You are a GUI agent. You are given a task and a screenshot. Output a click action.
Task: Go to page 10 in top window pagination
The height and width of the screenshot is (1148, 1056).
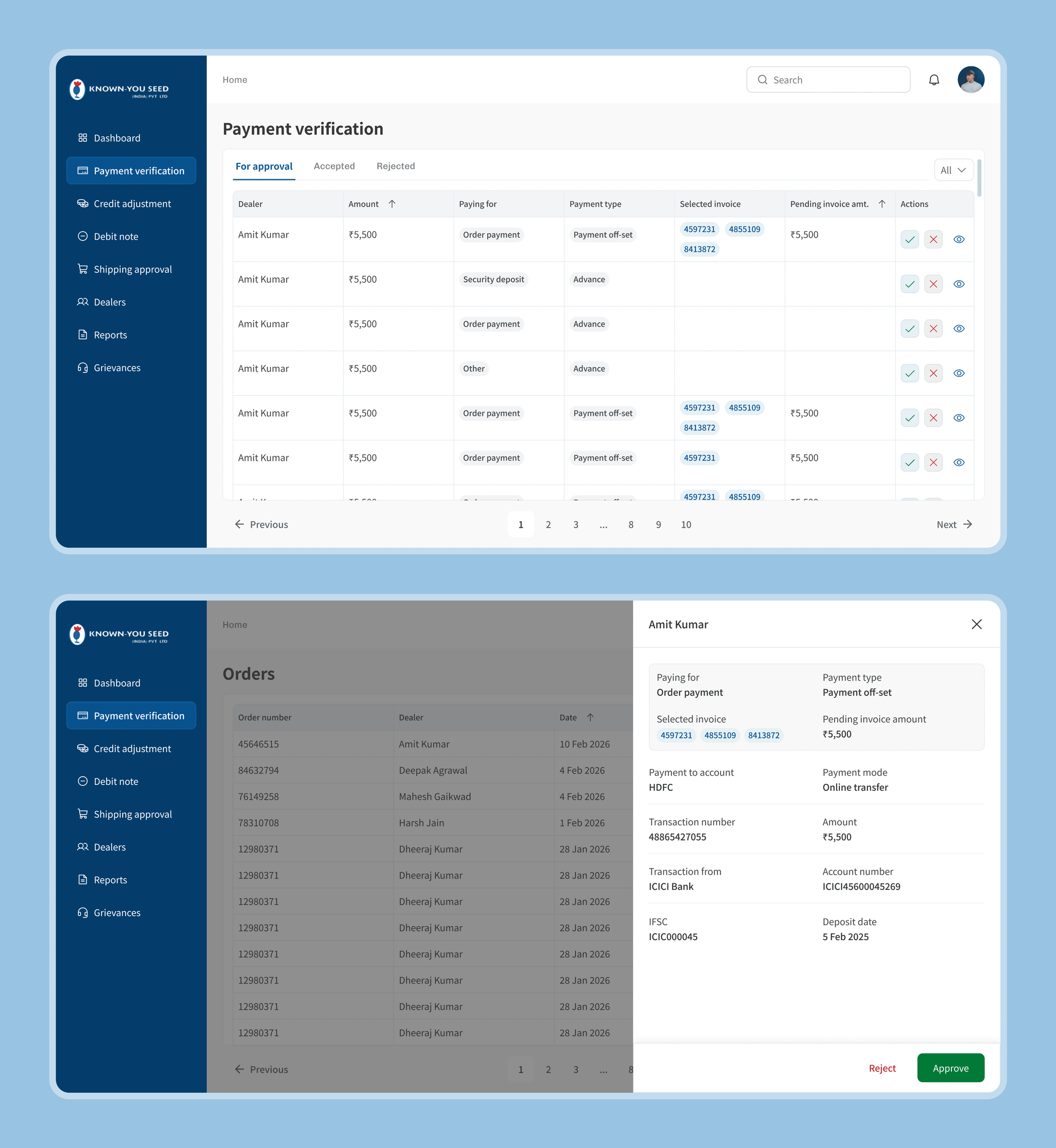pos(686,524)
